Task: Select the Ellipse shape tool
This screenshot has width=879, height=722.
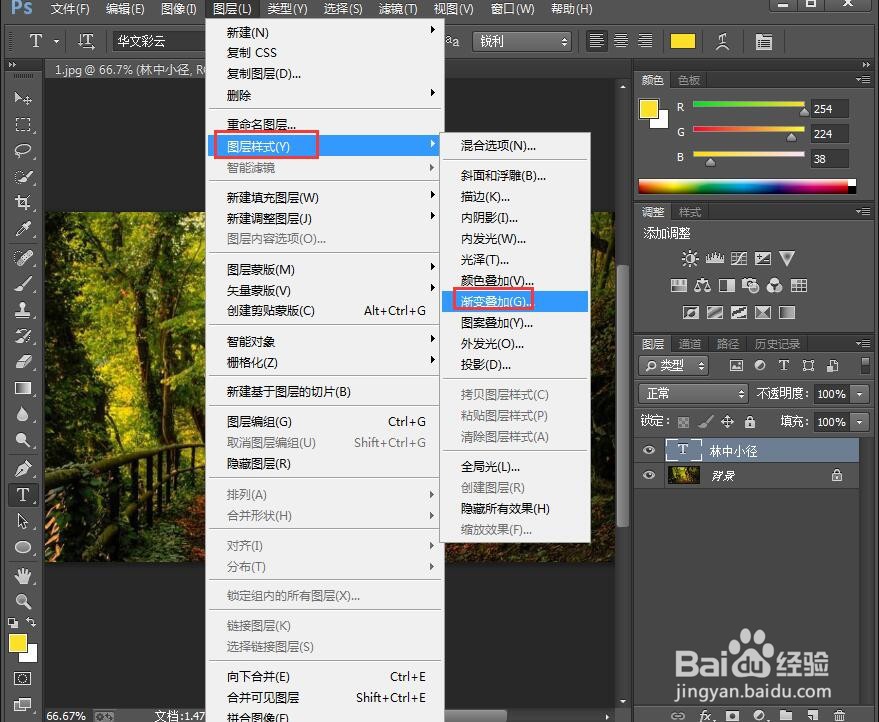Action: [22, 547]
